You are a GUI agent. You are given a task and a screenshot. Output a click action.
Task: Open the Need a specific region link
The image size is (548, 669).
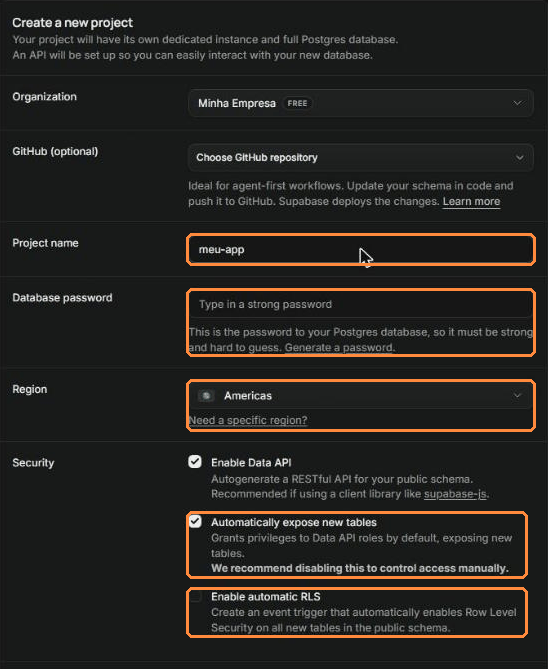click(248, 420)
